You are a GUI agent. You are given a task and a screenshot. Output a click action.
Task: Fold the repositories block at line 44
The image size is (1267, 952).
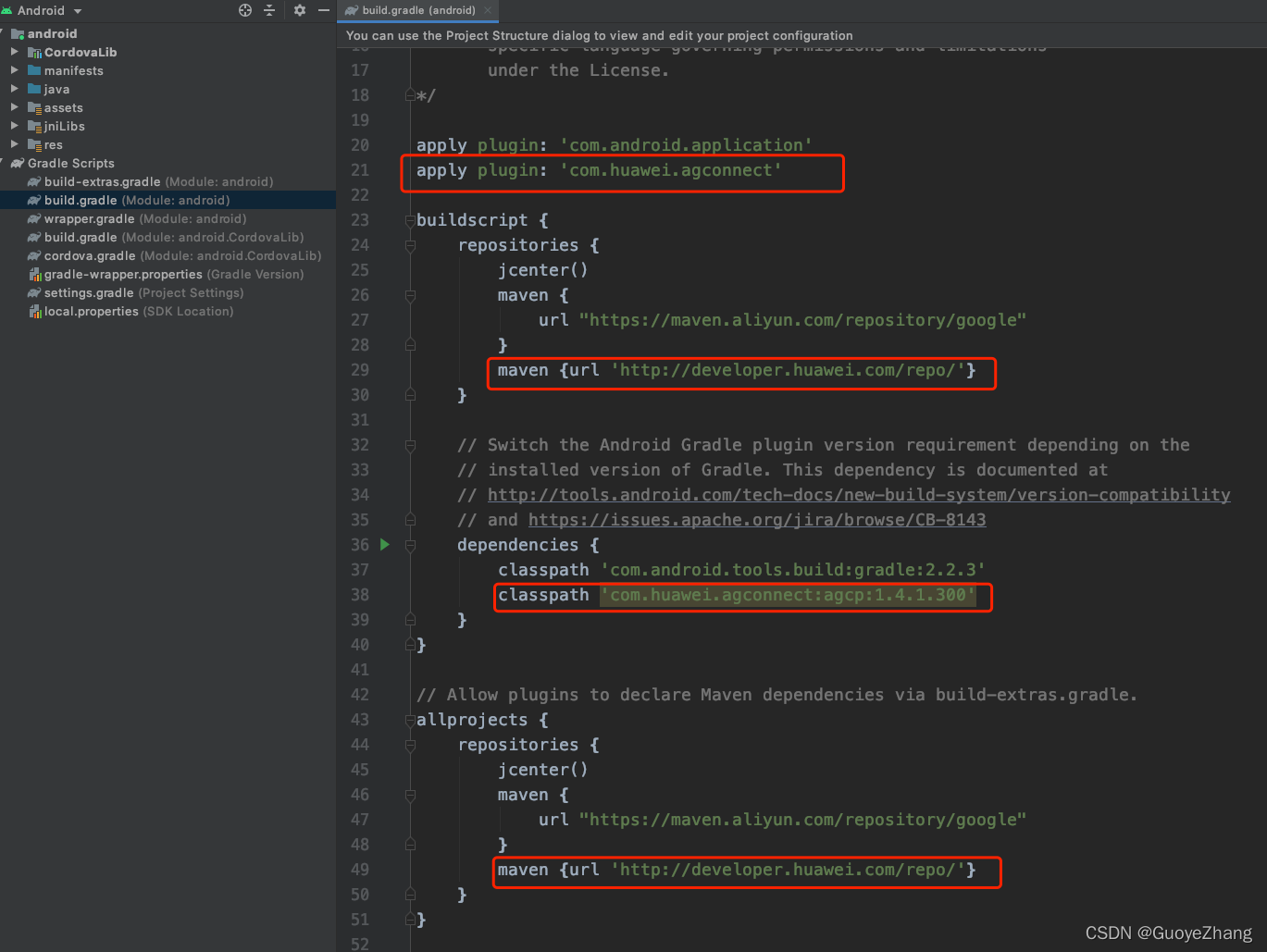coord(410,745)
